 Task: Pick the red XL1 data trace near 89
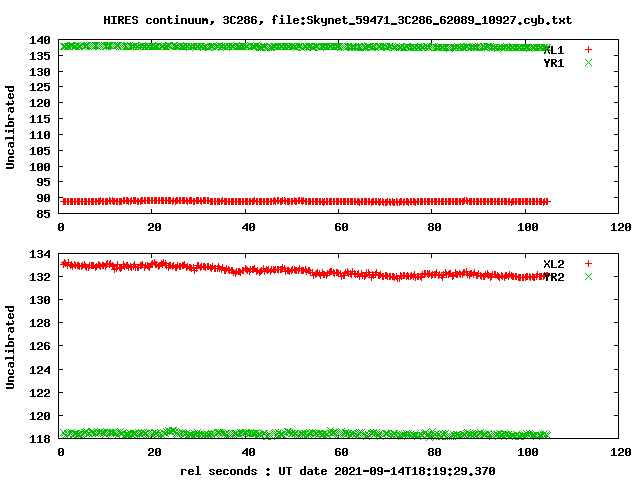click(305, 201)
